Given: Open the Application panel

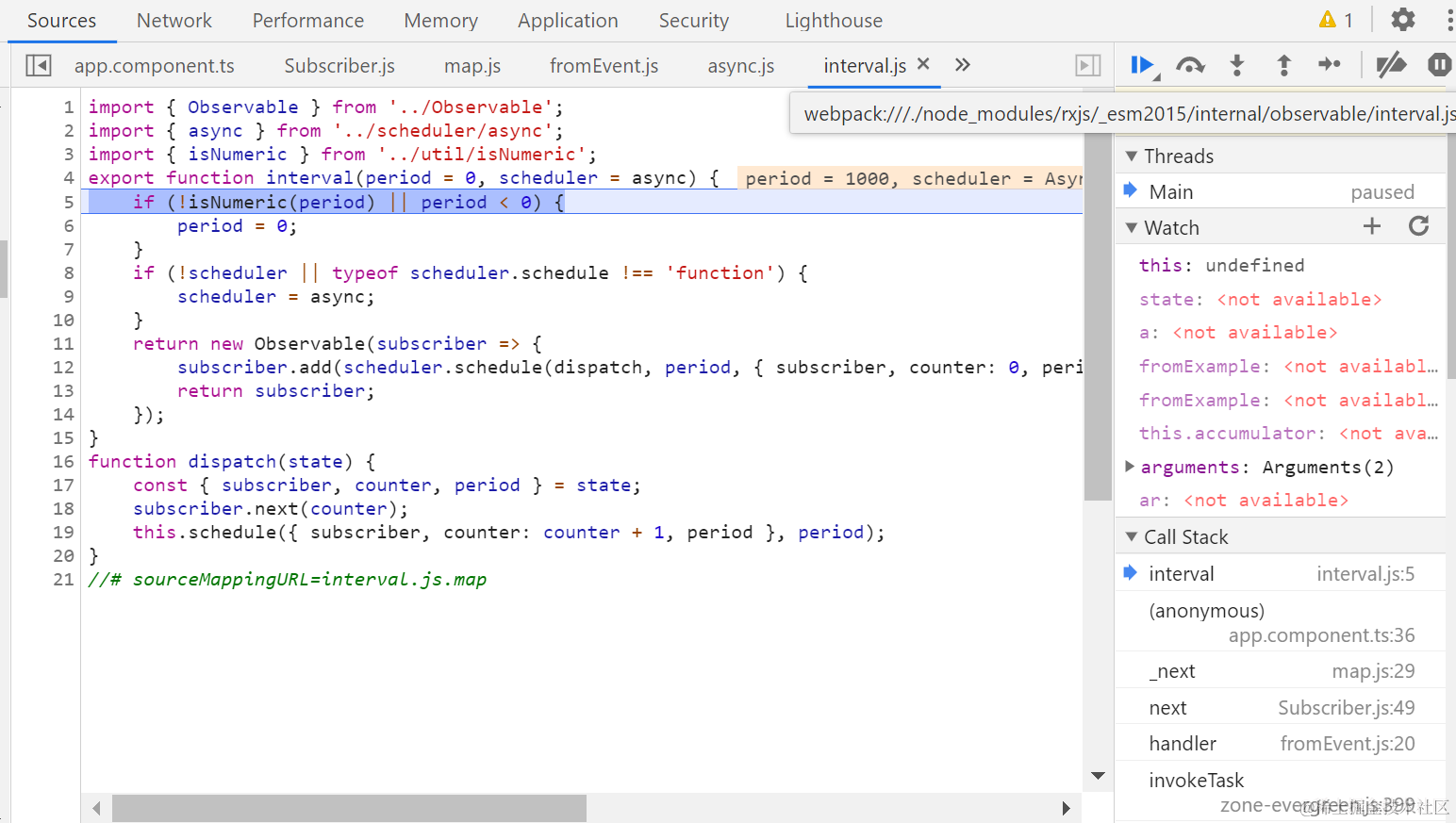Looking at the screenshot, I should coord(568,21).
